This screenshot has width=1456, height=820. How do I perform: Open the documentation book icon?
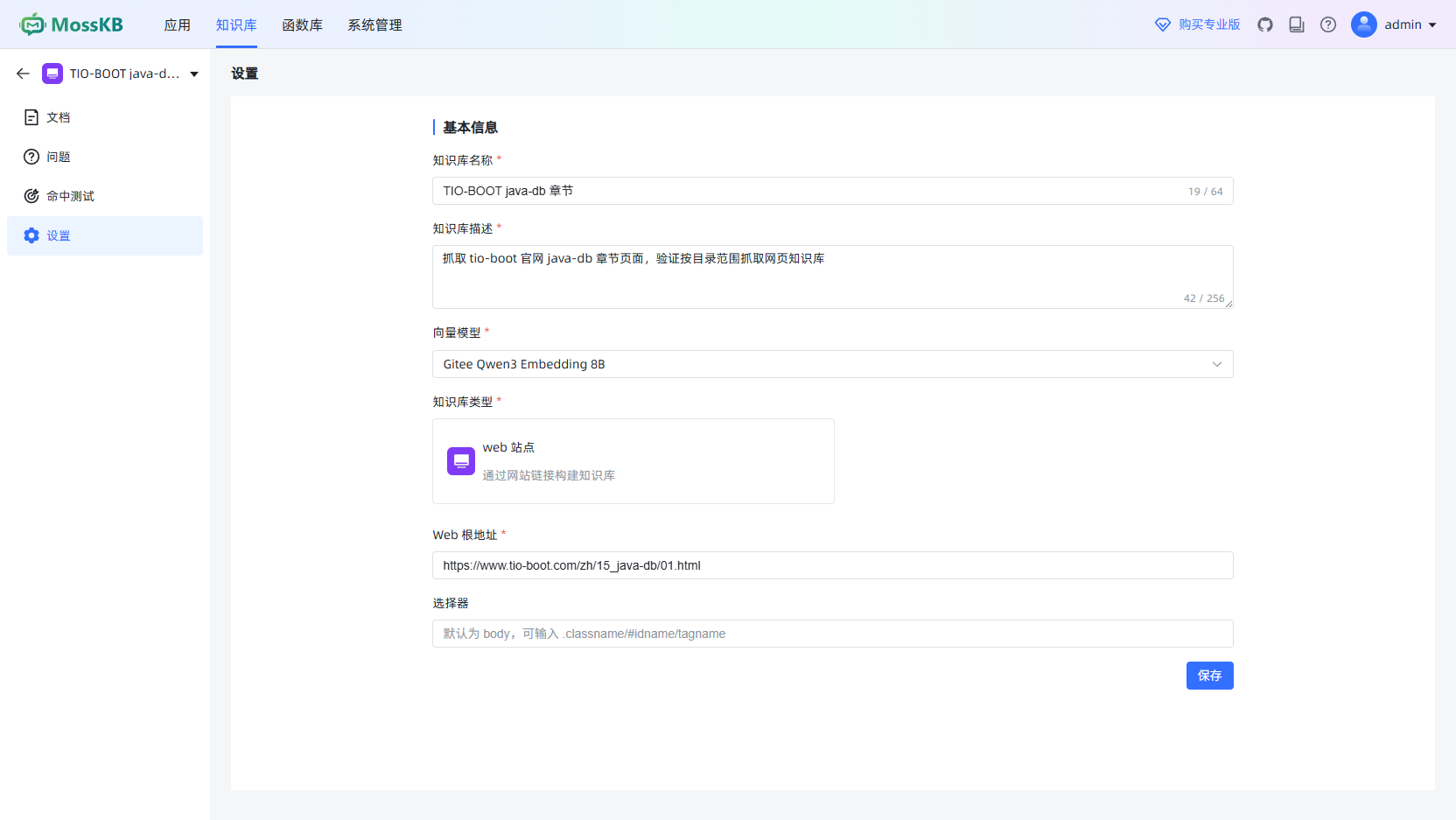coord(1297,25)
